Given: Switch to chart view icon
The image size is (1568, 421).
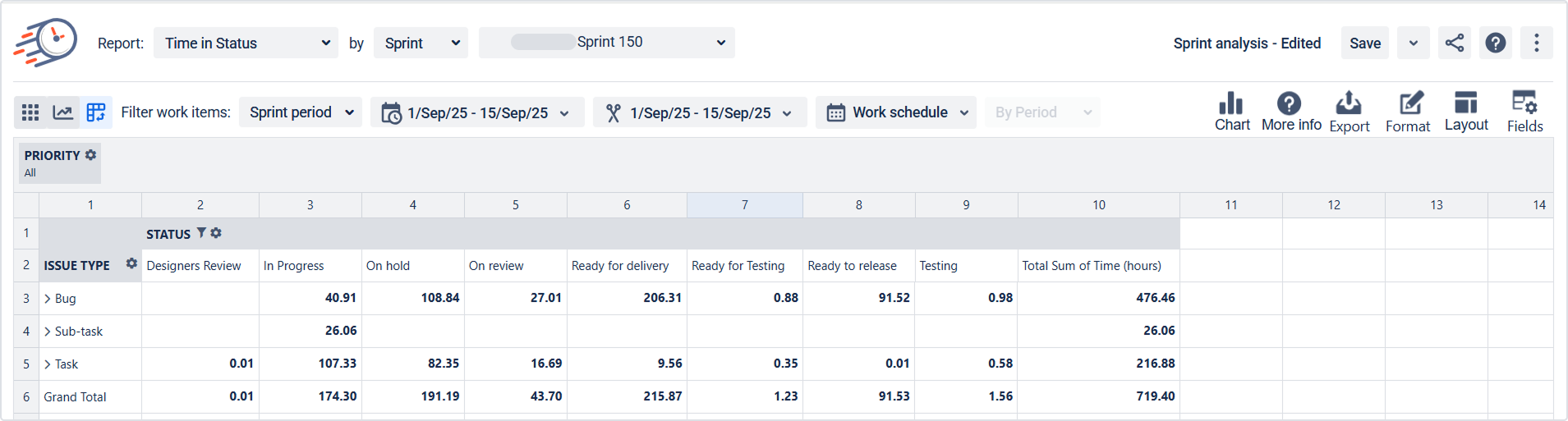Looking at the screenshot, I should coord(63,112).
